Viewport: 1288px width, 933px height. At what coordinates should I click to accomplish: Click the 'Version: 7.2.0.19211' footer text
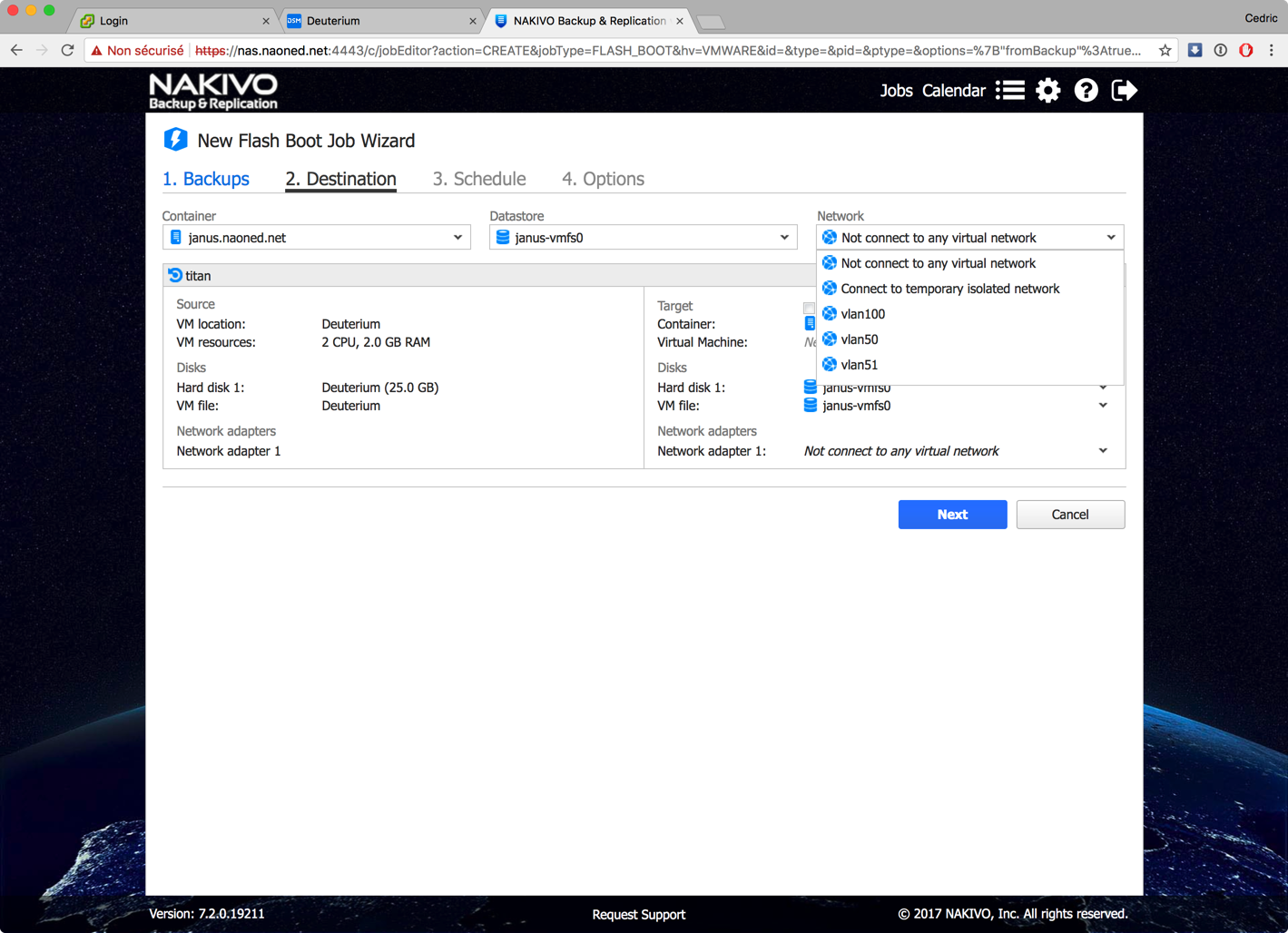(207, 914)
